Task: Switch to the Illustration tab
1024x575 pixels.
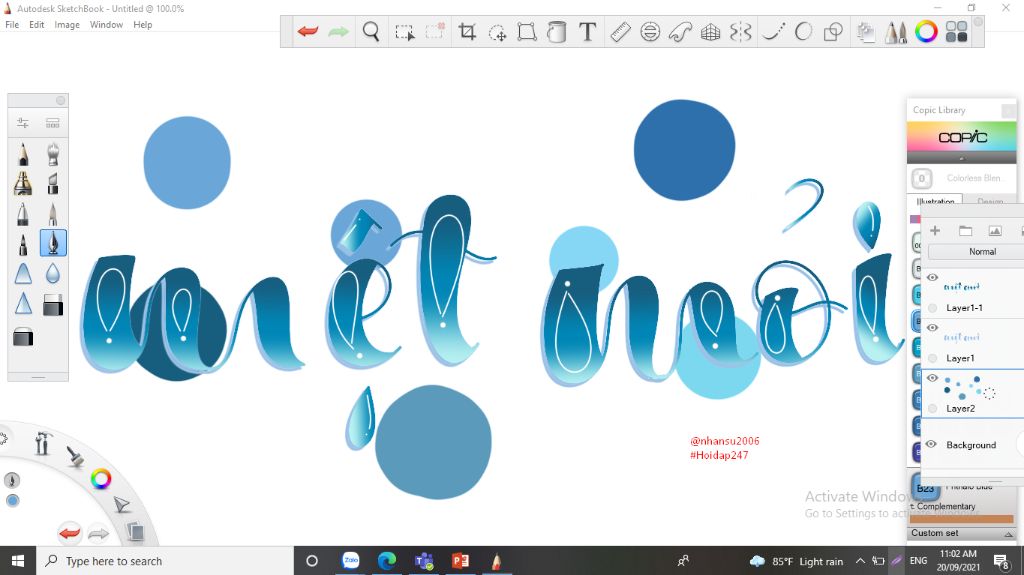Action: [936, 200]
